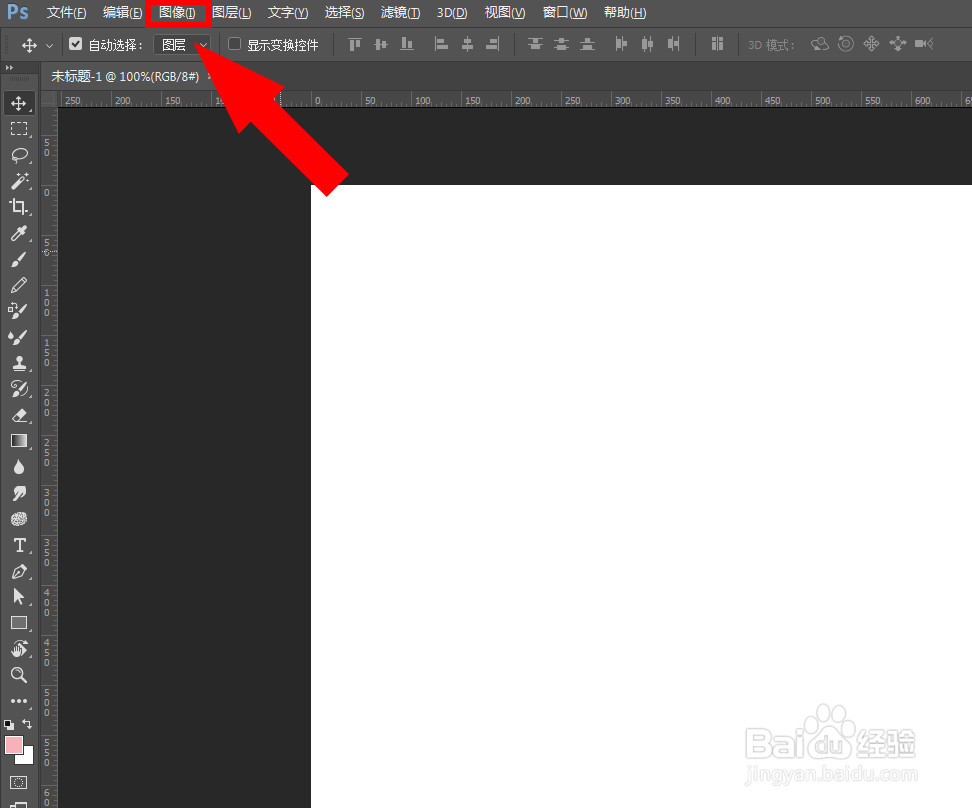Align right edges of layers
The image size is (972, 808).
point(493,44)
